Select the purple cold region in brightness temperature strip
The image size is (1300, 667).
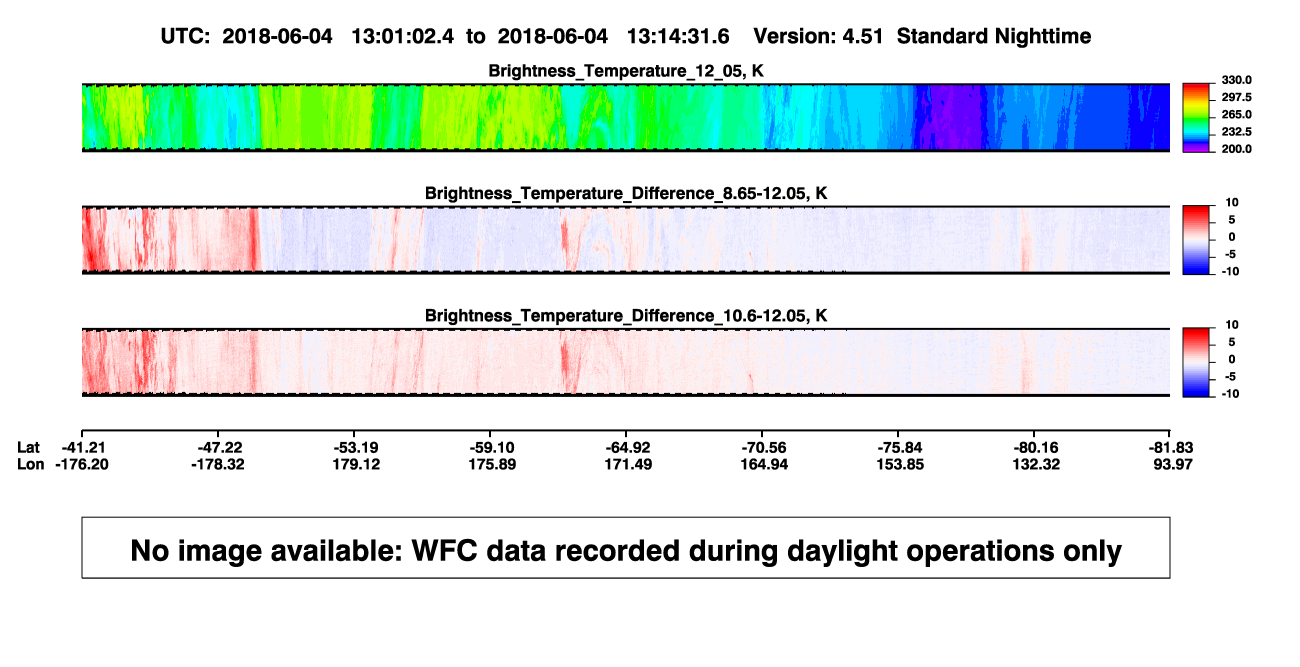coord(952,117)
